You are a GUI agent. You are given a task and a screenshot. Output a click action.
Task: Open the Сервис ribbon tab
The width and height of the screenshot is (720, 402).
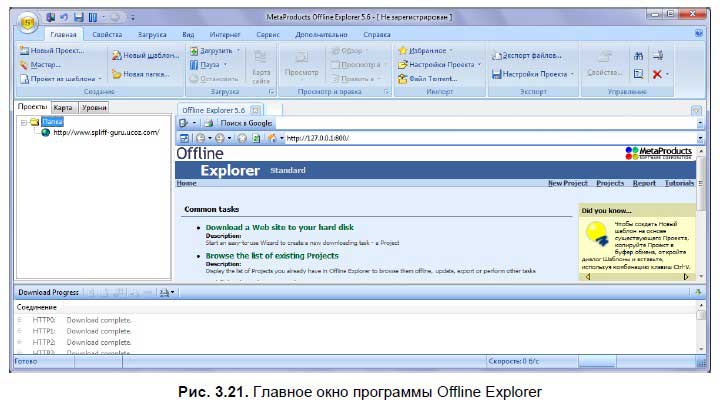pos(268,34)
